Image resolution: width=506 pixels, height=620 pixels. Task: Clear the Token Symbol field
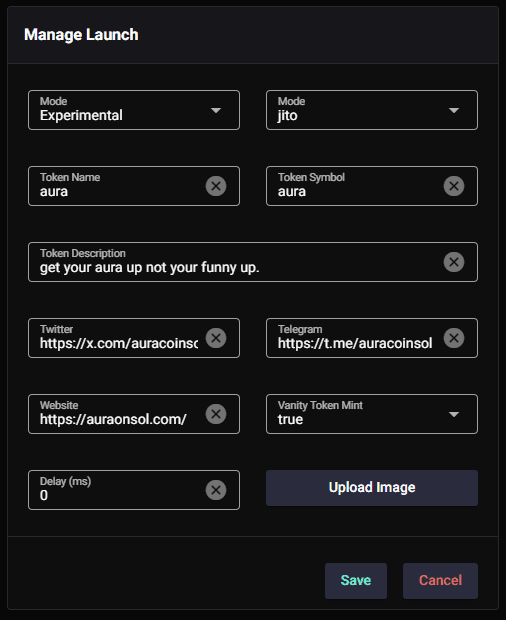click(454, 186)
